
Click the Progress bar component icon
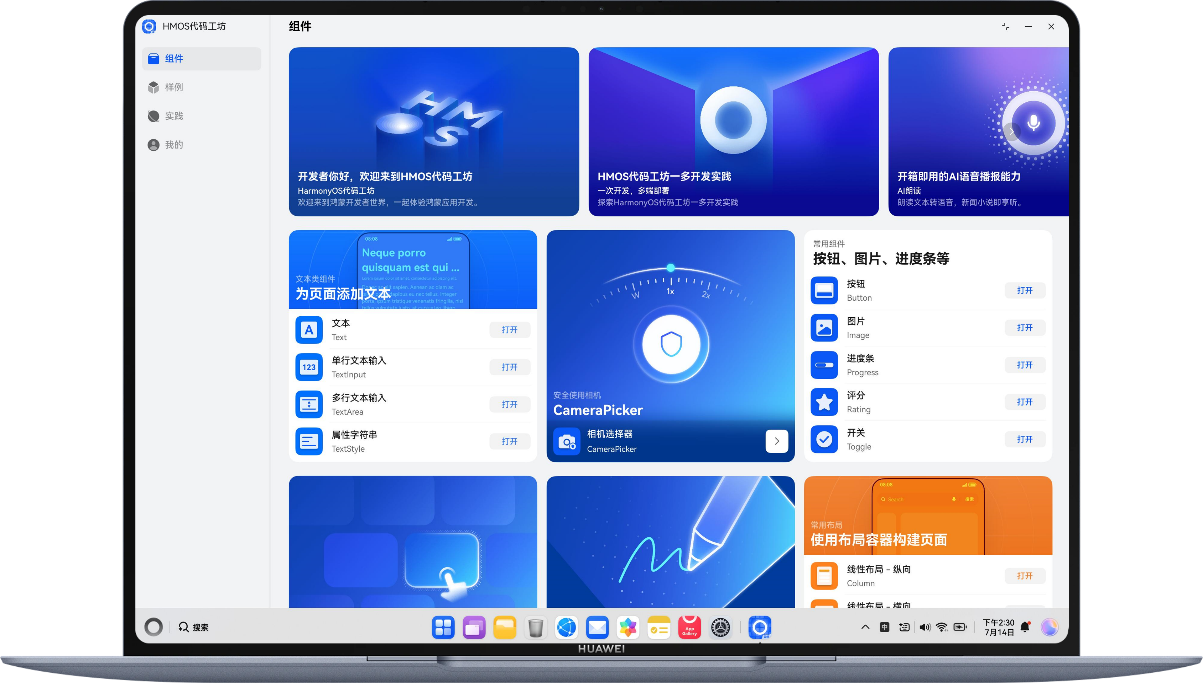pyautogui.click(x=823, y=364)
